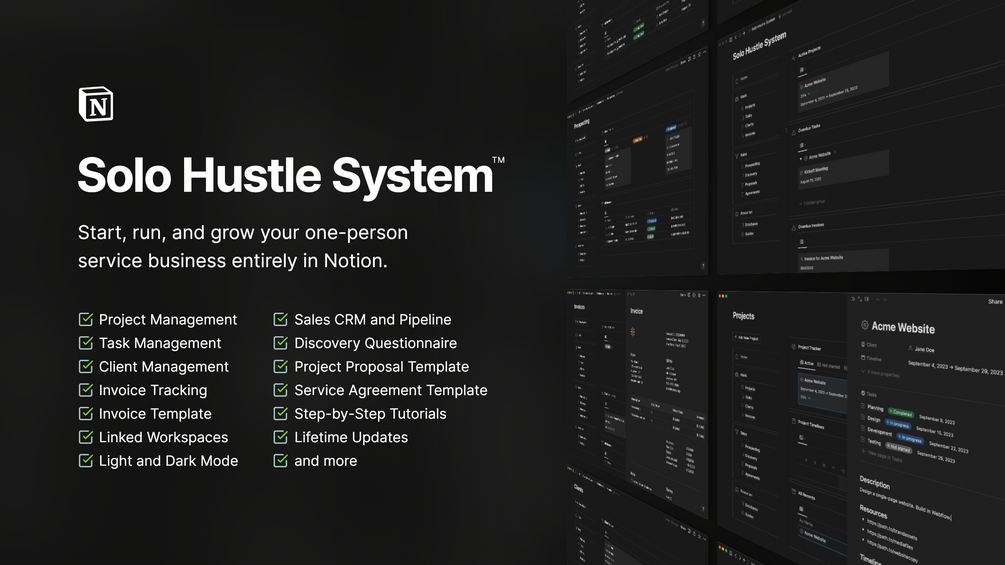Click the Notion logo icon
This screenshot has height=565, width=1005.
(x=96, y=104)
